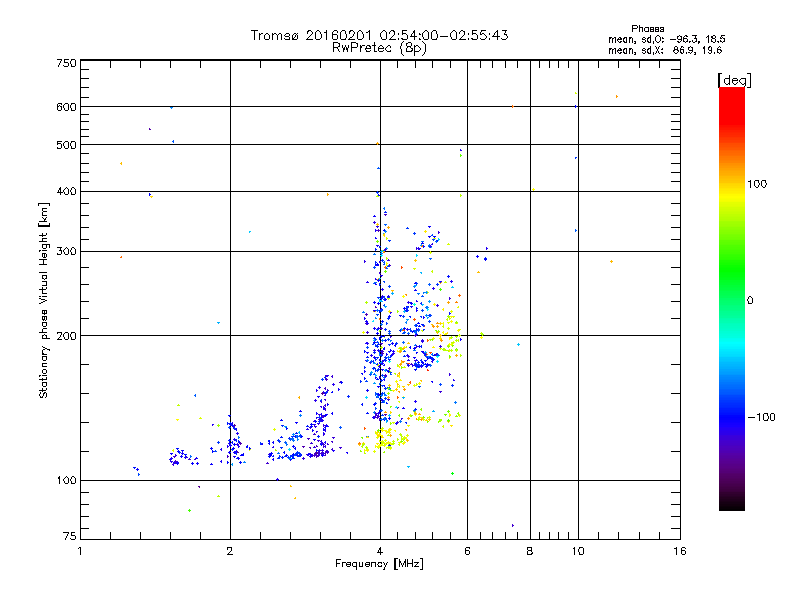Click the phase color bar
Viewport: 800px width, 600px height.
pyautogui.click(x=732, y=298)
